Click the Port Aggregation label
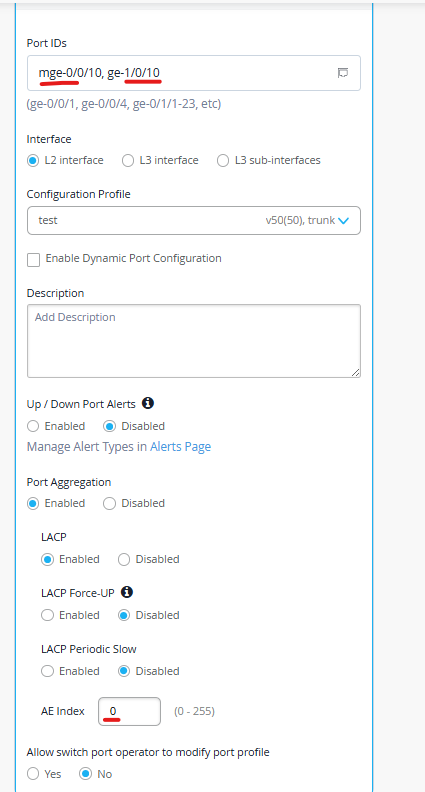Image resolution: width=425 pixels, height=792 pixels. pos(69,482)
